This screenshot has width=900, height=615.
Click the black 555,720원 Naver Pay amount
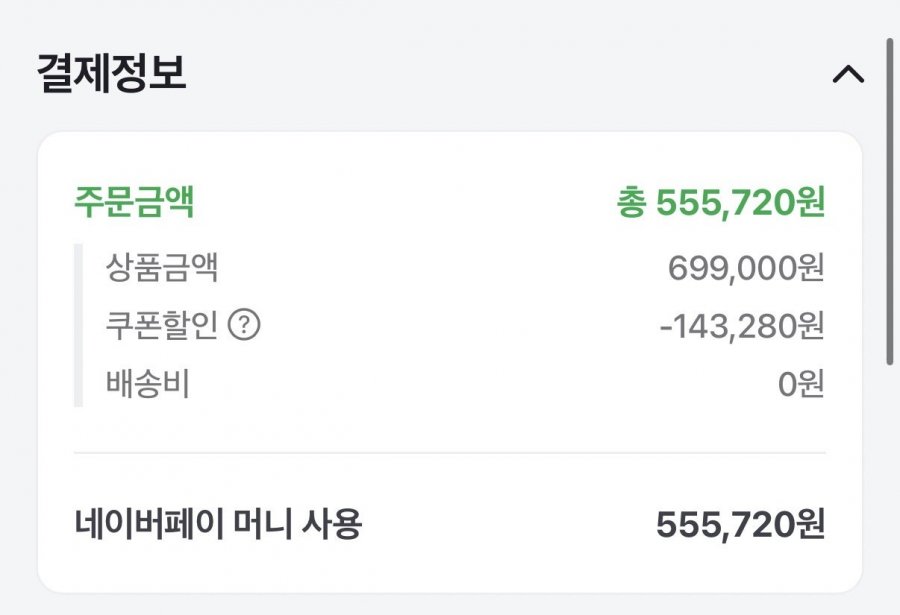click(740, 524)
